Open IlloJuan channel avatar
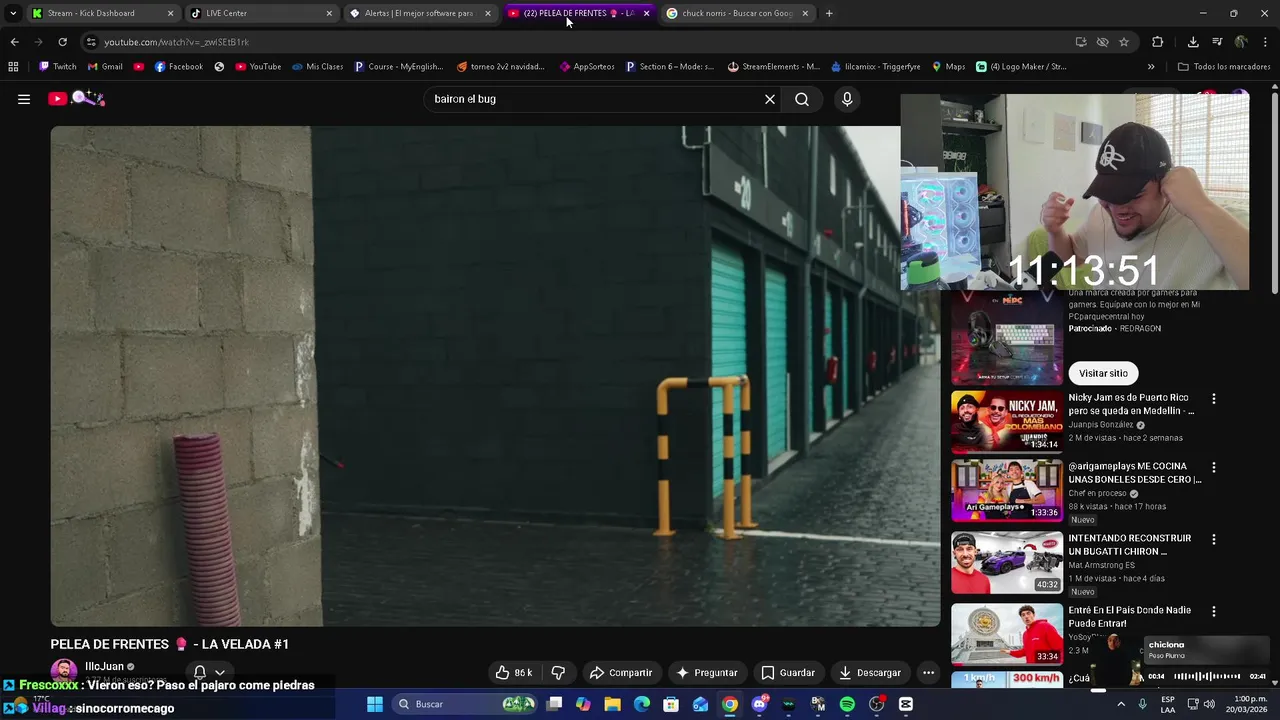 pos(64,672)
